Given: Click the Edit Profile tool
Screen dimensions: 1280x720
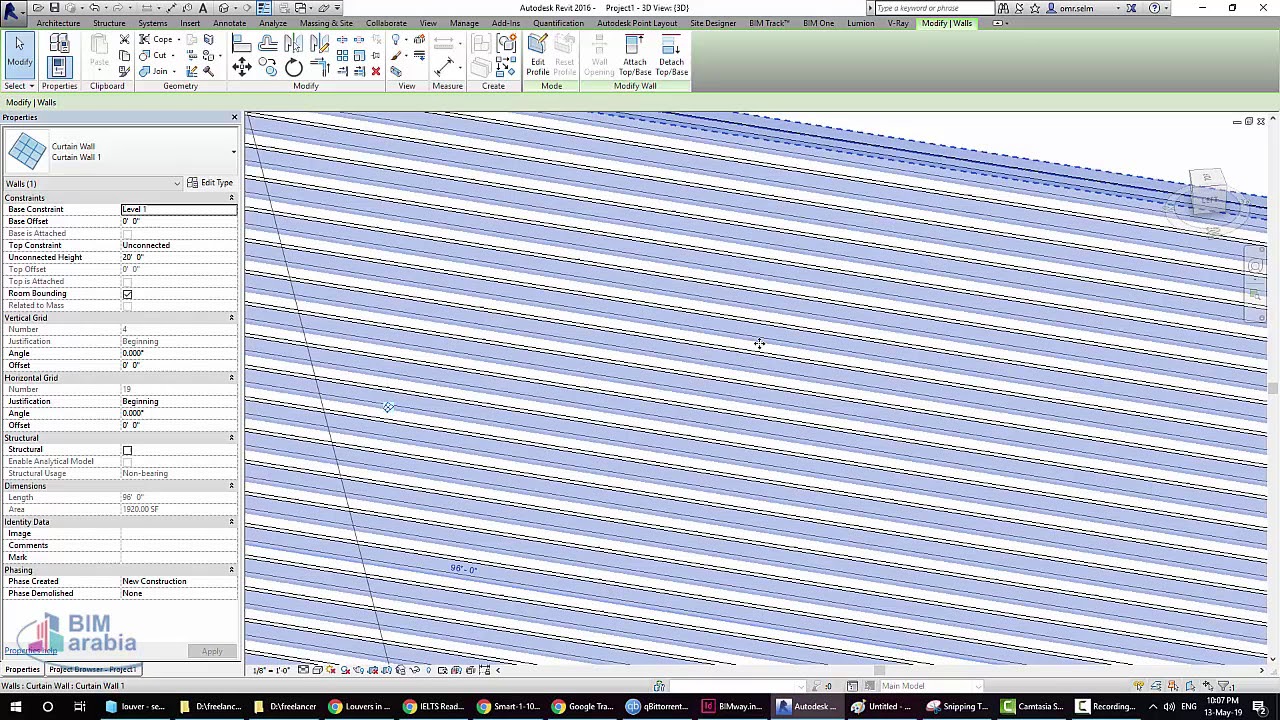Looking at the screenshot, I should (x=538, y=55).
